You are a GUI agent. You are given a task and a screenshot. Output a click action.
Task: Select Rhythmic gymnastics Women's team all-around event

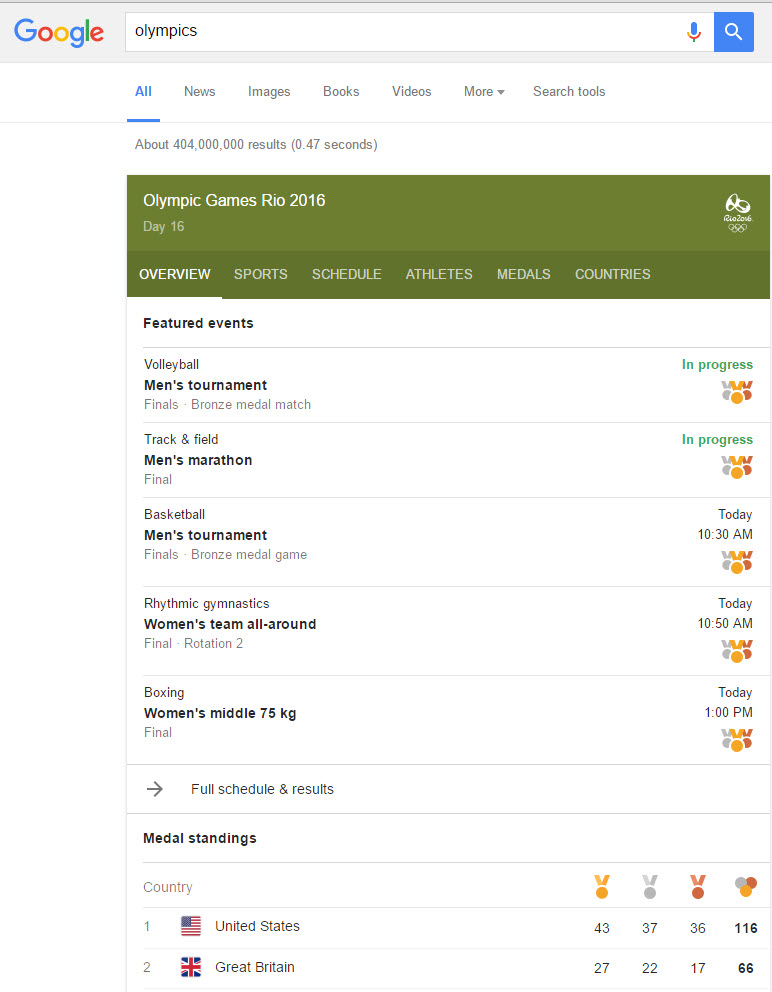pos(230,624)
